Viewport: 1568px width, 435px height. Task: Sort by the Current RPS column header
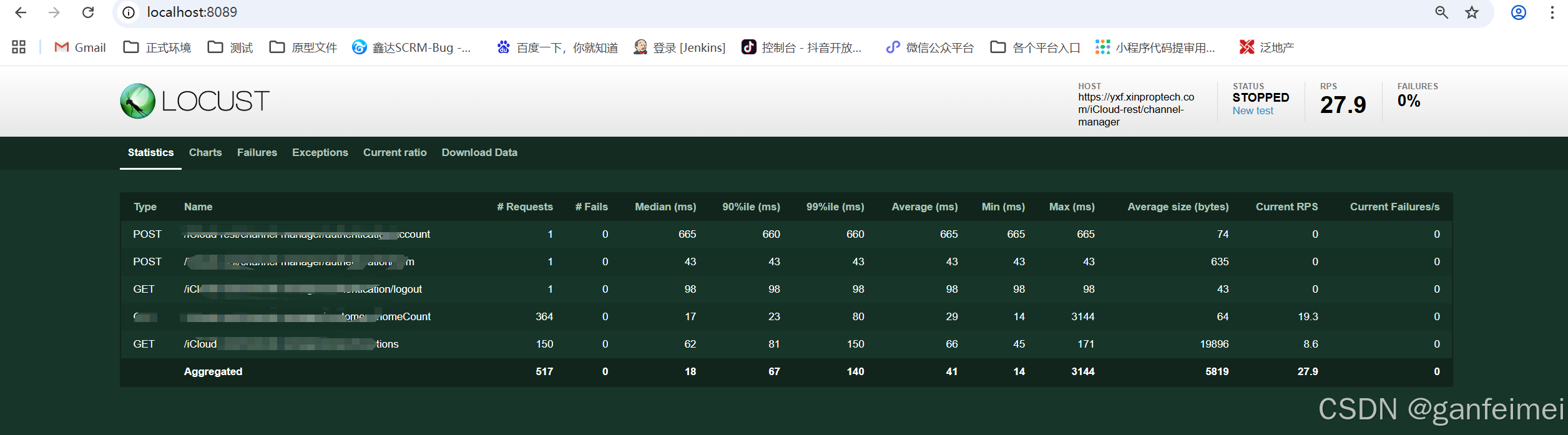(x=1287, y=207)
